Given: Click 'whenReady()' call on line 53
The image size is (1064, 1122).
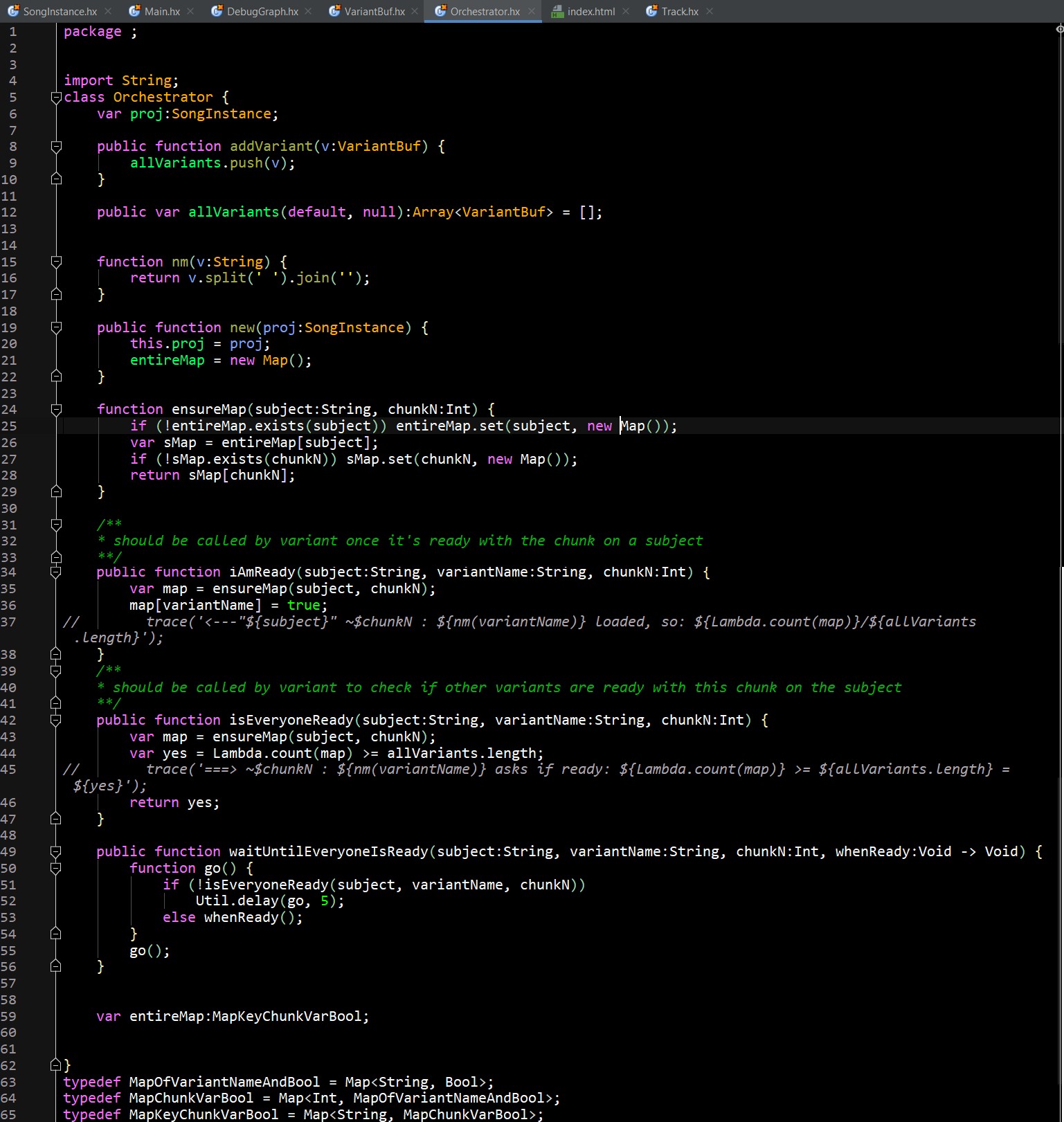Looking at the screenshot, I should 249,918.
